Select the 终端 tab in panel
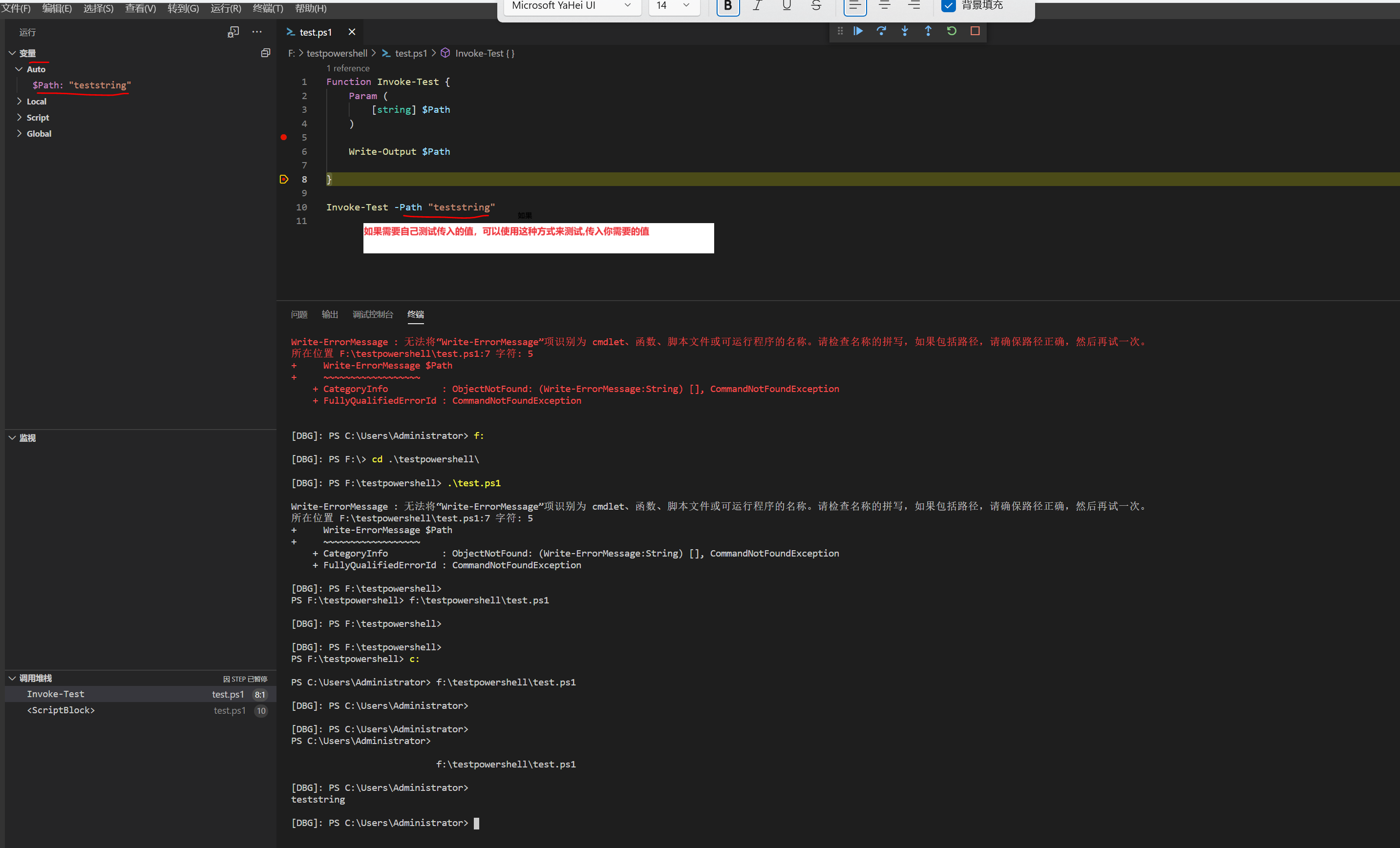The height and width of the screenshot is (848, 1400). pos(417,314)
